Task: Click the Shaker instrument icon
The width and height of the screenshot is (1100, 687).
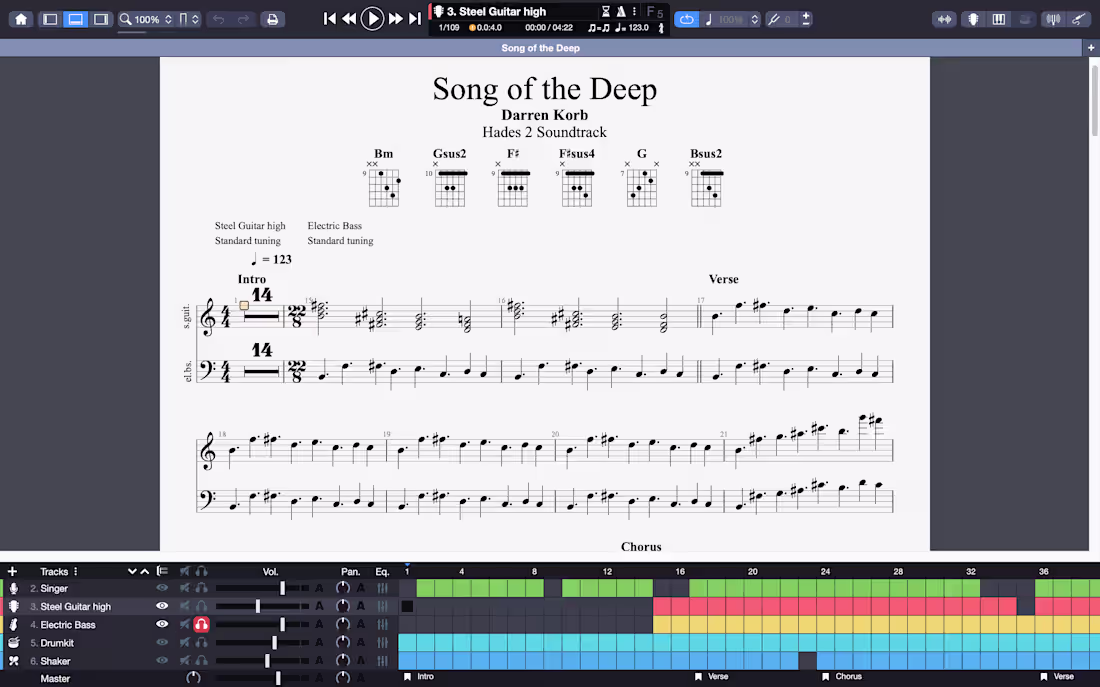Action: click(13, 661)
